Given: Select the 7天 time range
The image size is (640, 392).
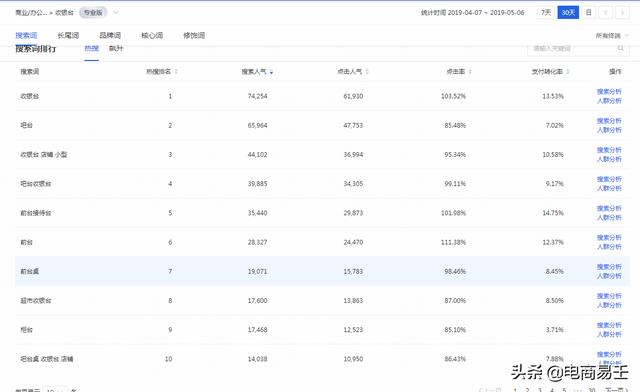Looking at the screenshot, I should tap(546, 13).
